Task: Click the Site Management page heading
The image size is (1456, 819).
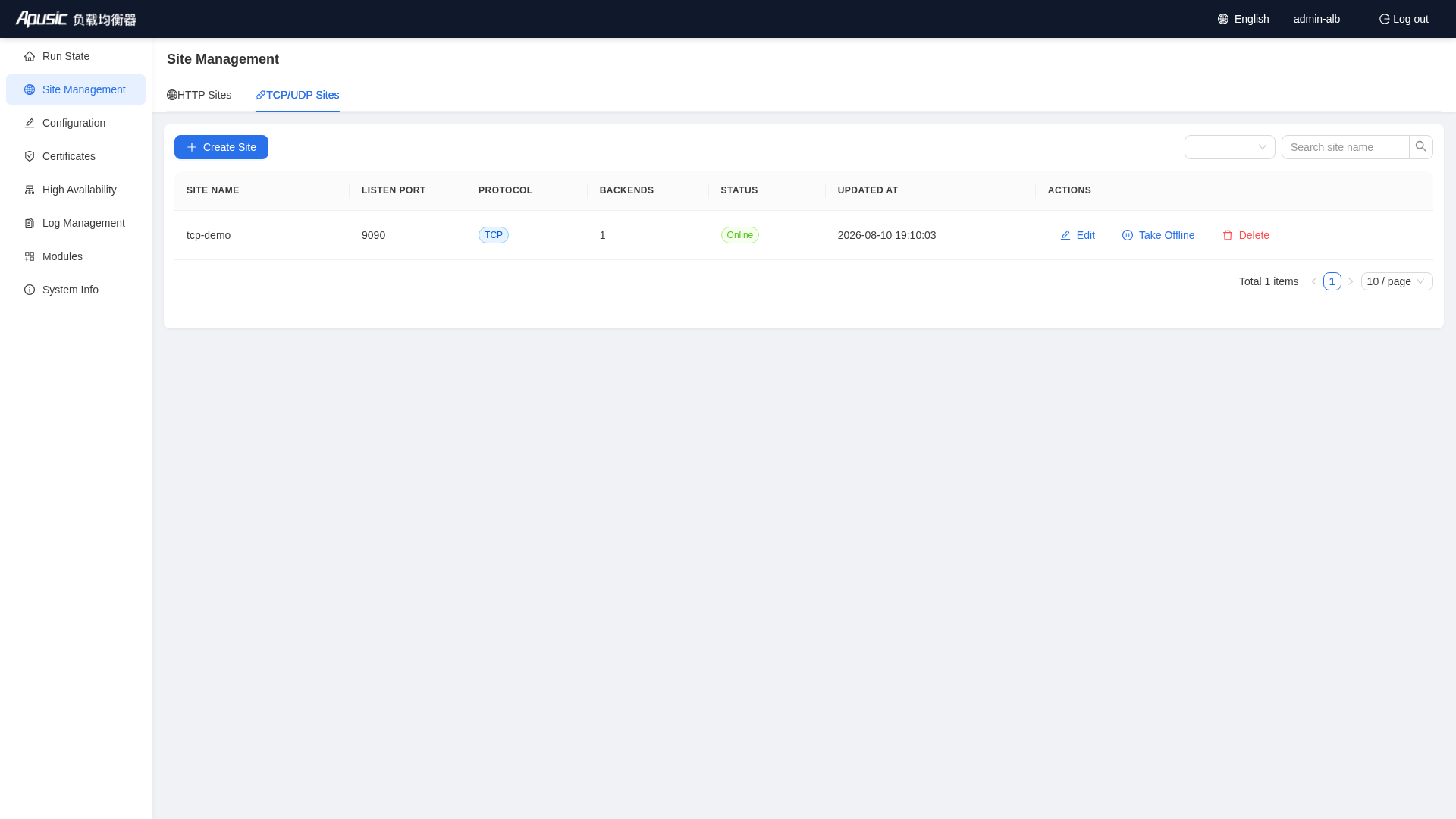Action: [x=223, y=59]
